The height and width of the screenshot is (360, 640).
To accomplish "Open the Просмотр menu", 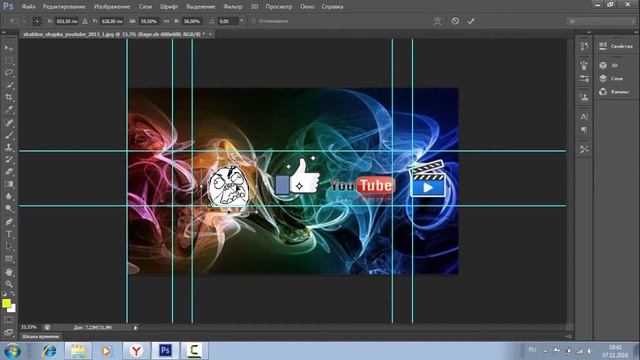I will [x=279, y=7].
